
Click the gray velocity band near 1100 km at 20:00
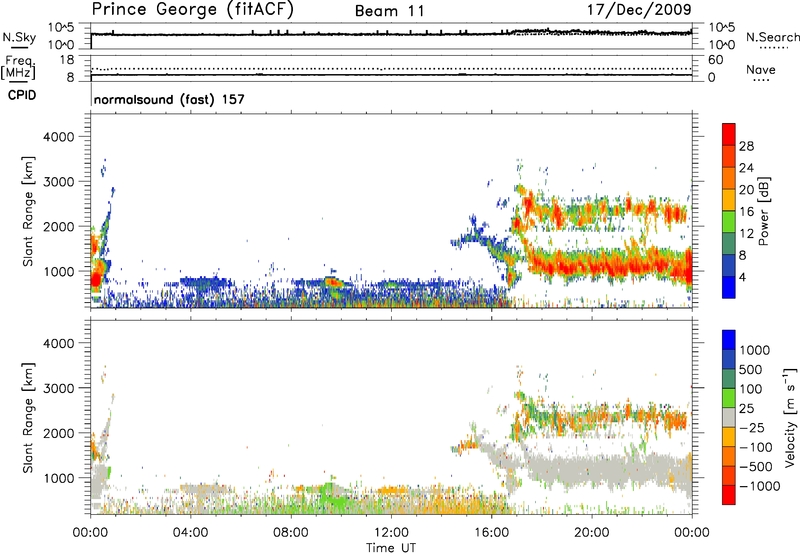tap(592, 467)
